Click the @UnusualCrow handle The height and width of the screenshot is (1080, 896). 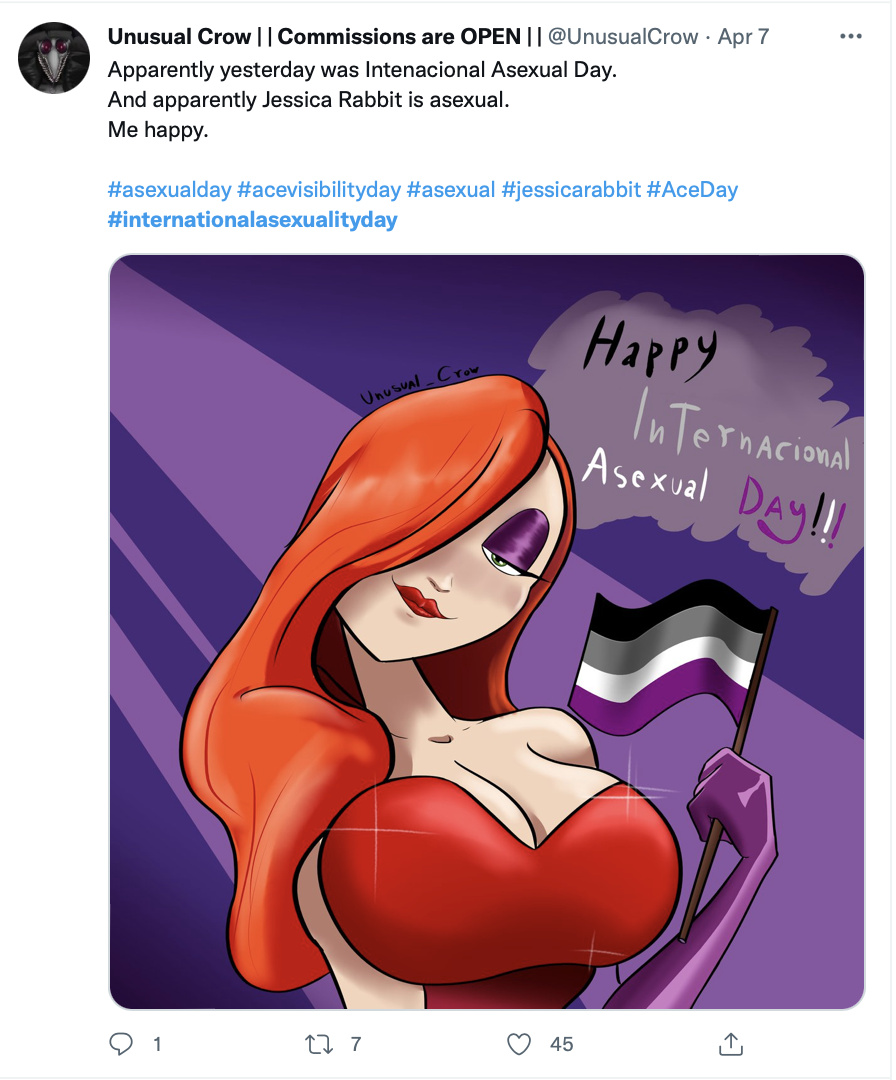623,37
